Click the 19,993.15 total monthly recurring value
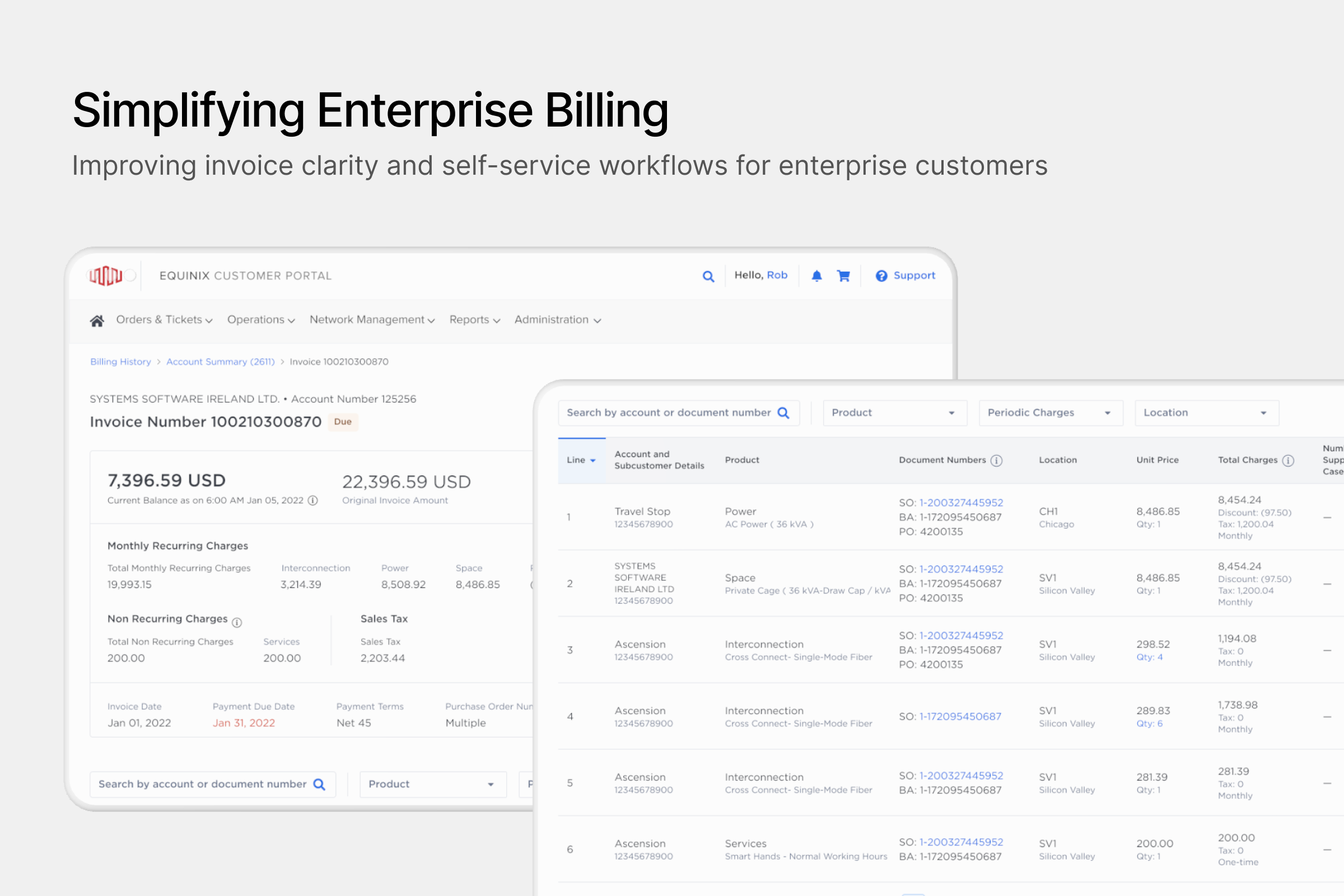This screenshot has height=896, width=1344. 129,585
